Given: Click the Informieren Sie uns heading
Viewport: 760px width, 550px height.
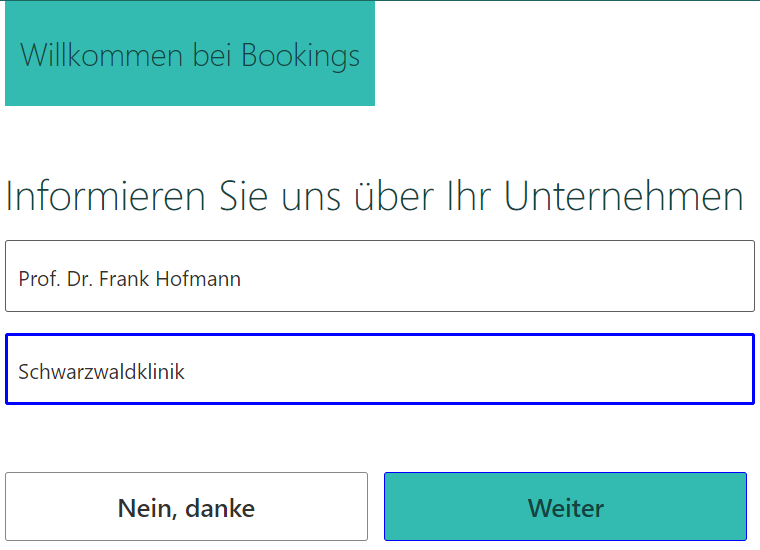Looking at the screenshot, I should 374,196.
